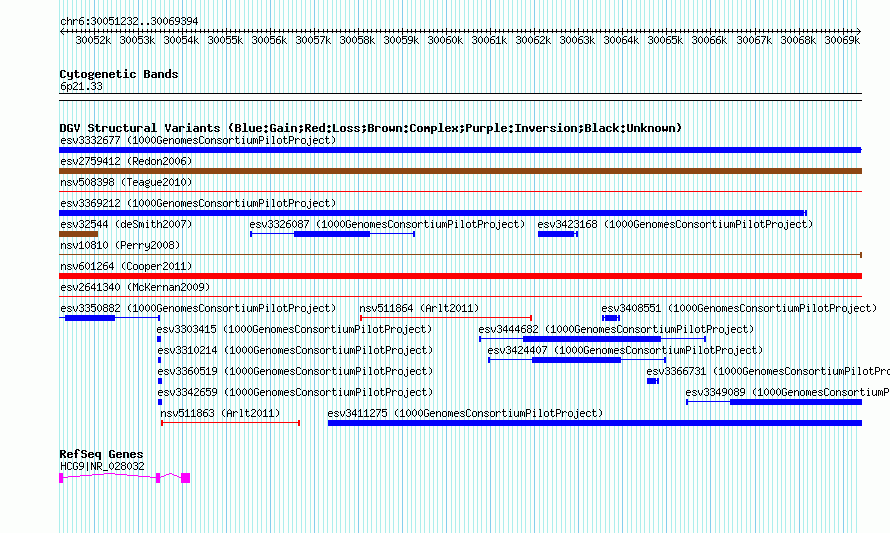Open the esv3408551 variant label
Screen dimensions: 890x533
click(739, 308)
